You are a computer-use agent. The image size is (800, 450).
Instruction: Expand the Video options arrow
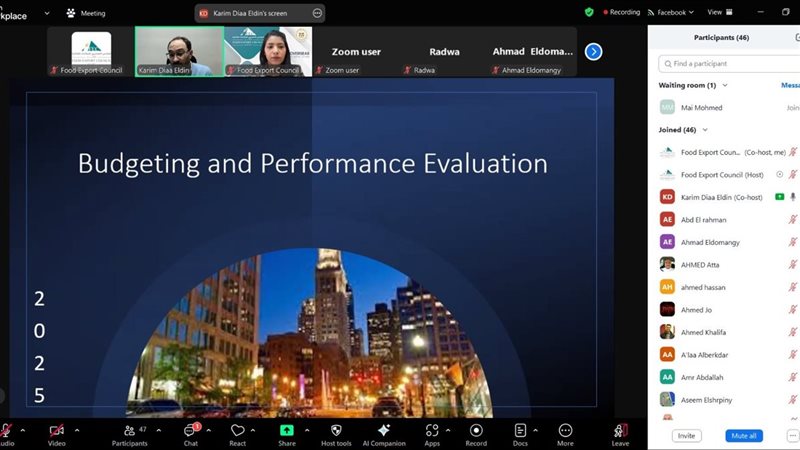[x=77, y=430]
